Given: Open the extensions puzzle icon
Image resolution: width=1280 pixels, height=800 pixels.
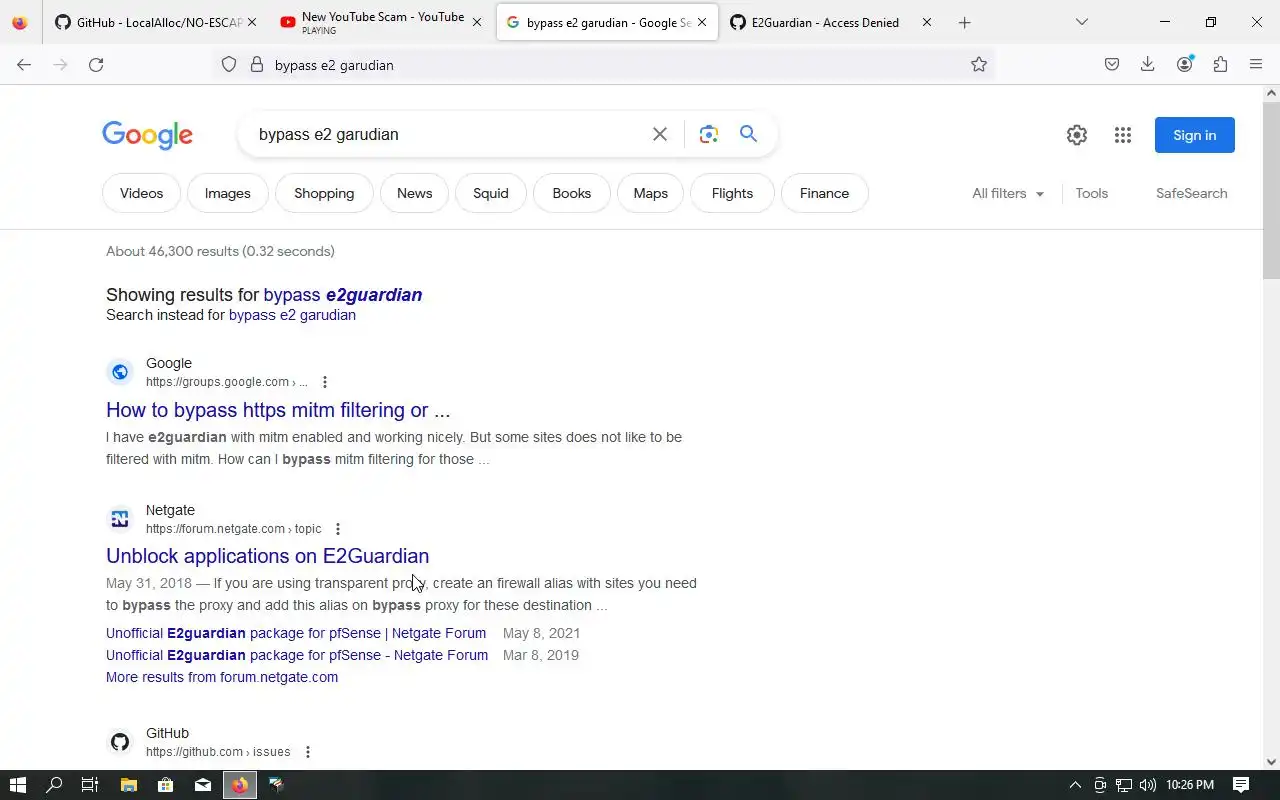Looking at the screenshot, I should point(1220,65).
